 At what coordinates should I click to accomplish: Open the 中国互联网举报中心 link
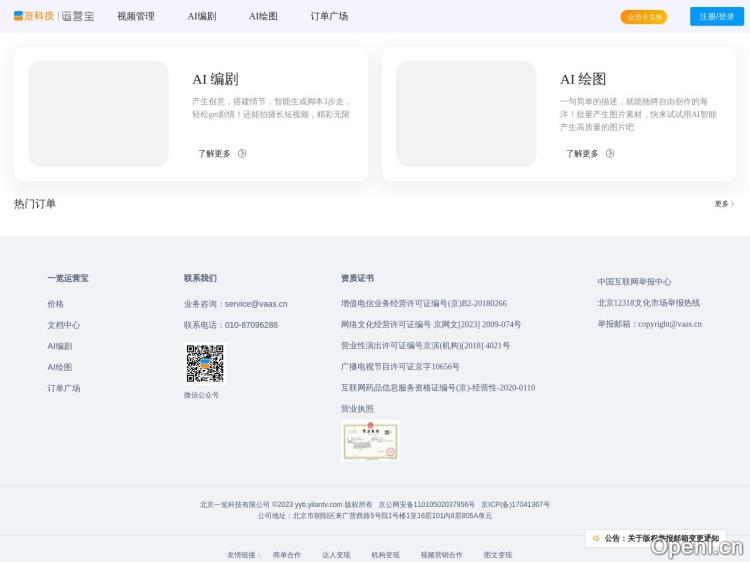(x=634, y=282)
